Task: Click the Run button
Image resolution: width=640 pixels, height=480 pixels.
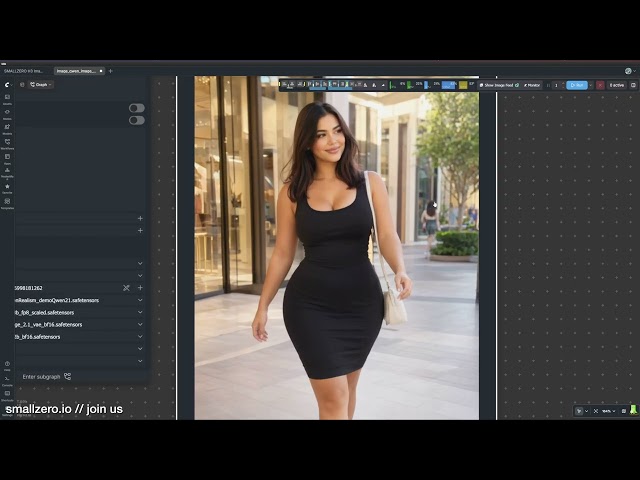Action: 577,85
